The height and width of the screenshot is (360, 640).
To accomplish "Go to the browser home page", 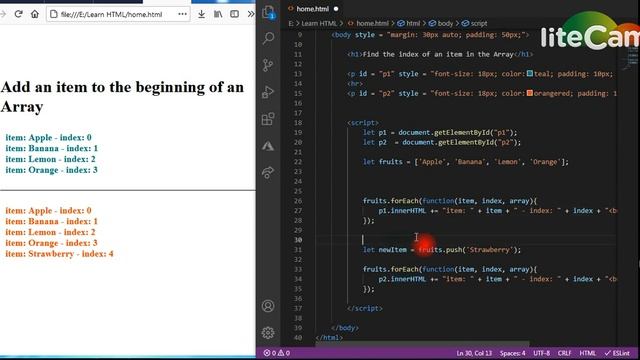I will point(35,14).
